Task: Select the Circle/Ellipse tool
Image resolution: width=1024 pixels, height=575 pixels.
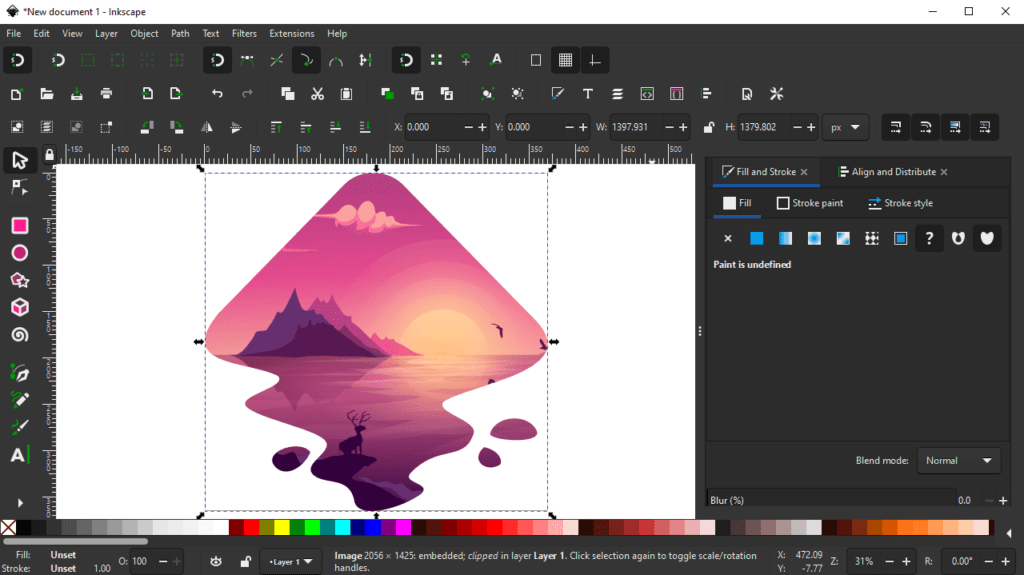Action: click(20, 253)
